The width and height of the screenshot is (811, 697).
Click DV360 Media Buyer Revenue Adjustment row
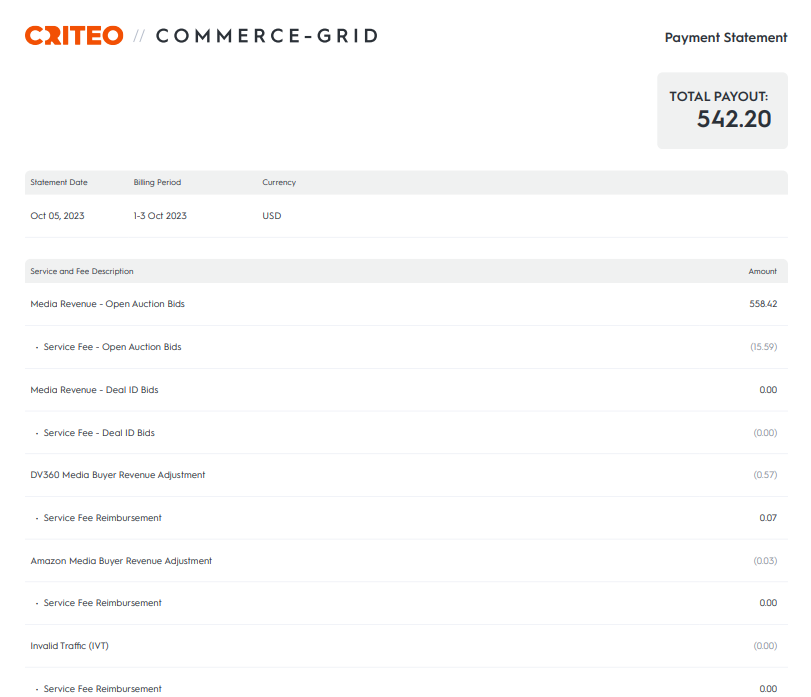click(118, 475)
